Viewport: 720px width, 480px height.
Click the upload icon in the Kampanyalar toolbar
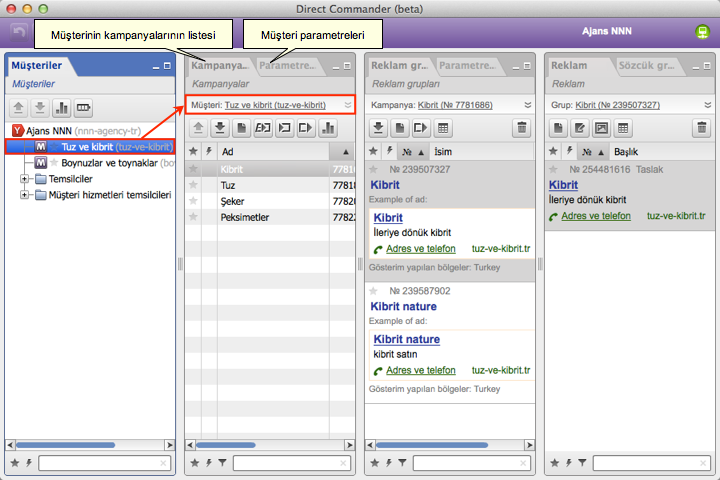(198, 128)
